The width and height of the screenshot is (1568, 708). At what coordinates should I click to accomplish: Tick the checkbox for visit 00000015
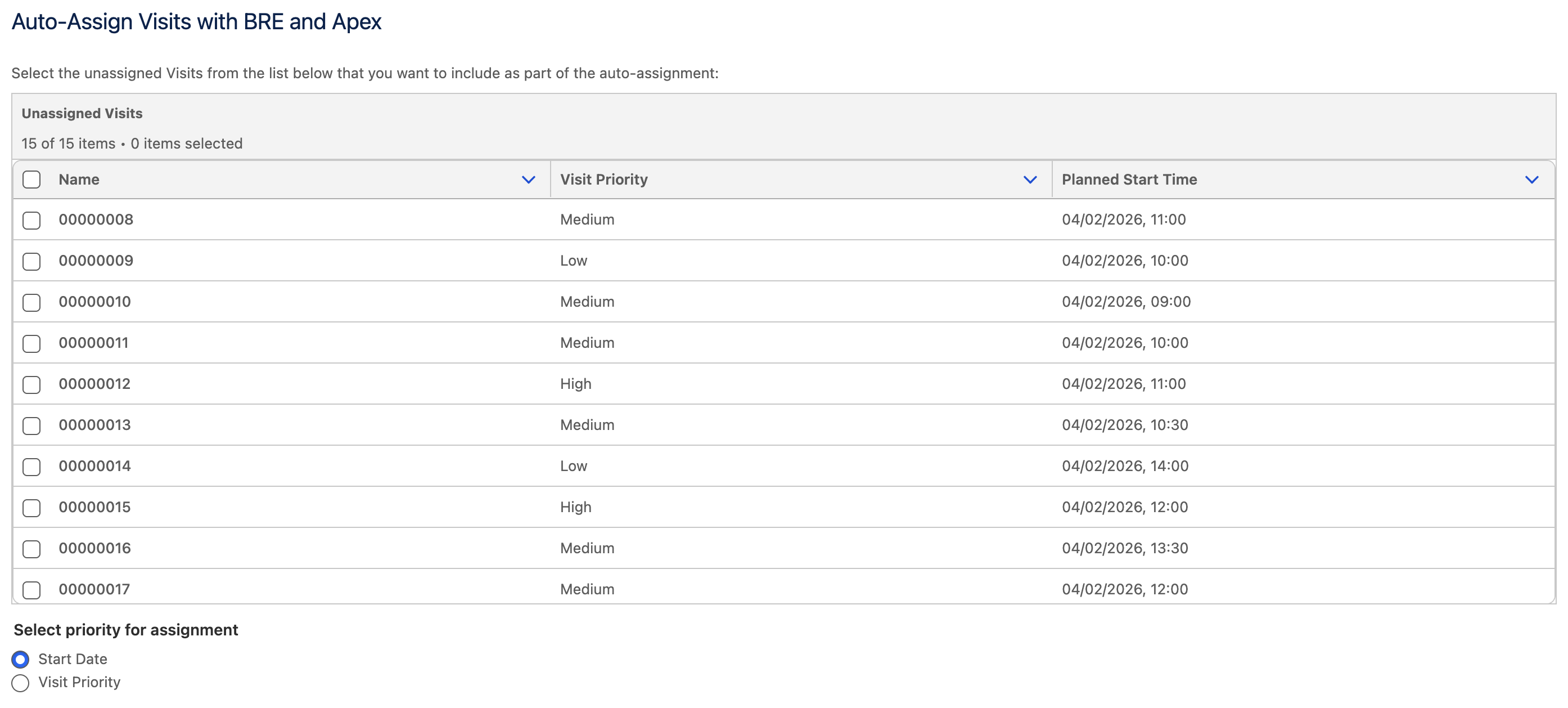point(31,508)
